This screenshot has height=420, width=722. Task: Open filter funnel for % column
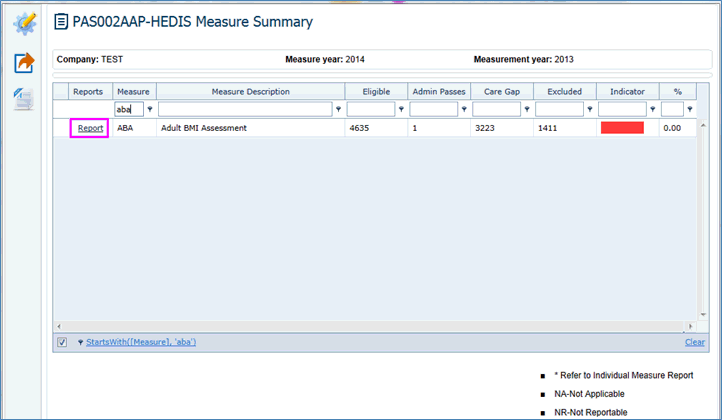point(688,109)
